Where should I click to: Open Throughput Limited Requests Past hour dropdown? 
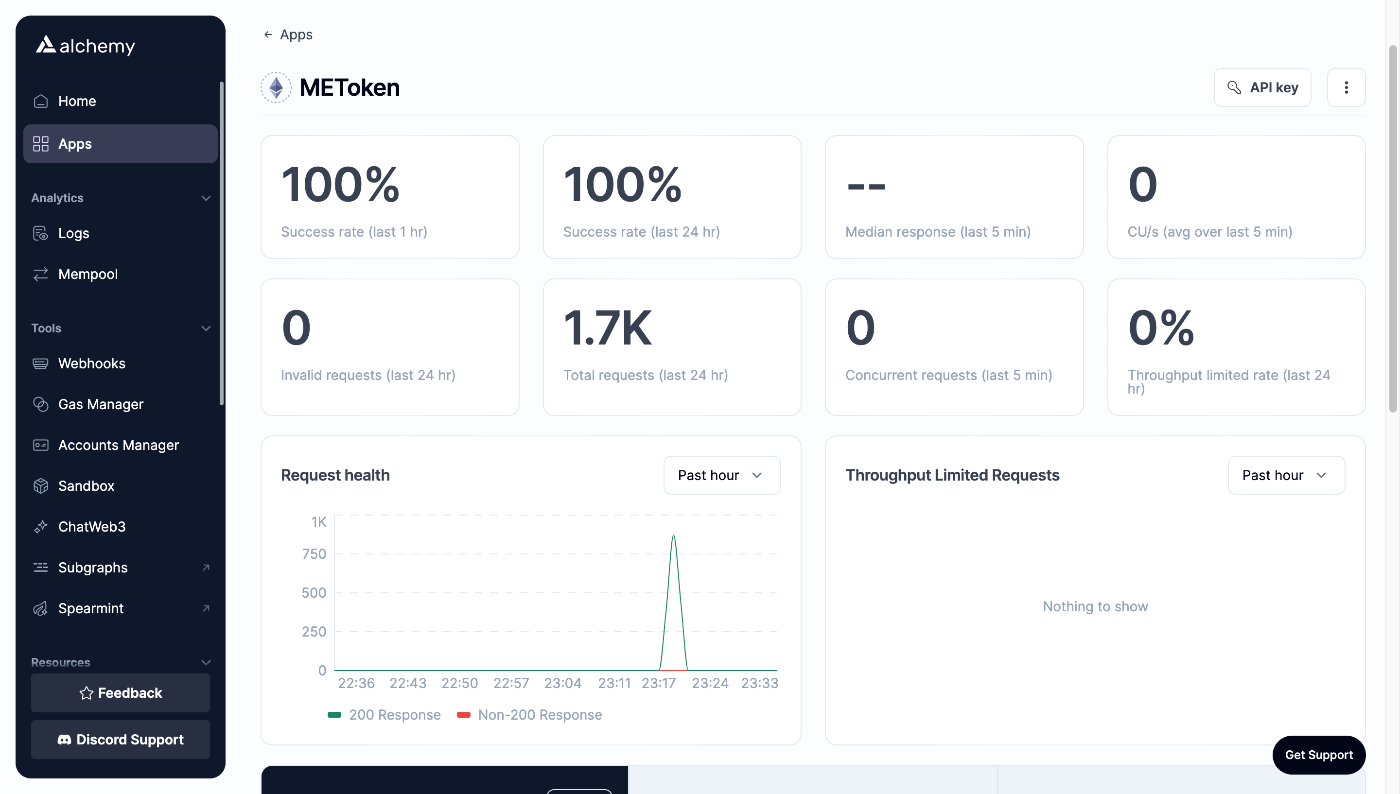point(1286,475)
